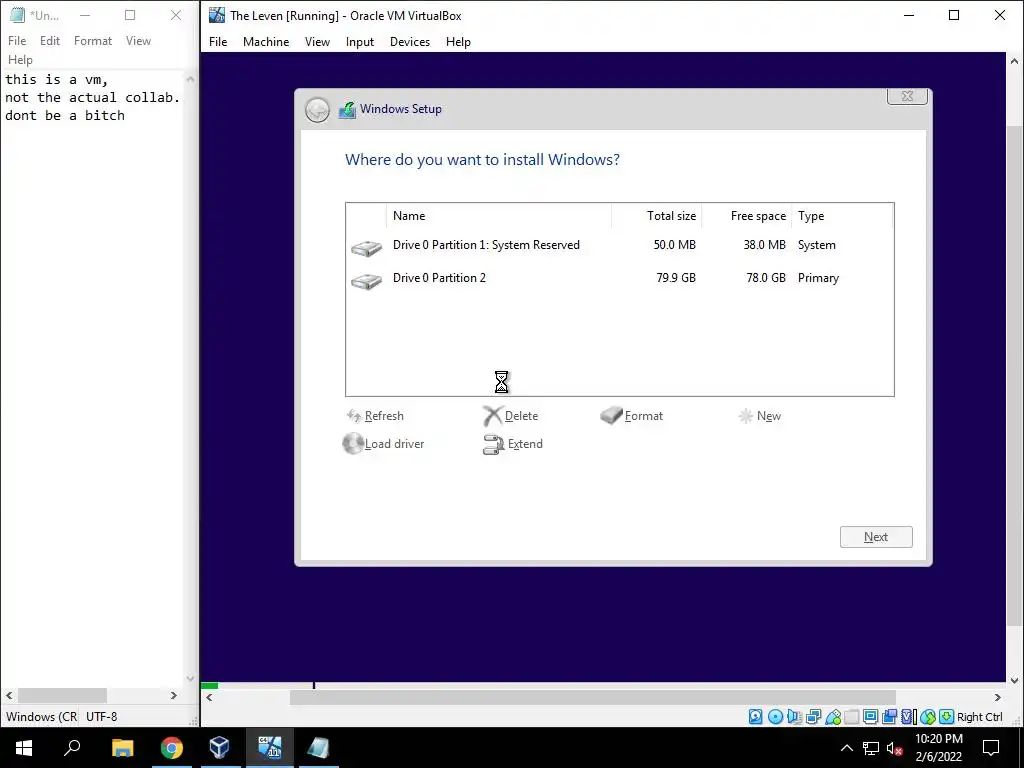1024x768 pixels.
Task: Click the Notepad horizontal scrollbar thumb
Action: point(62,696)
